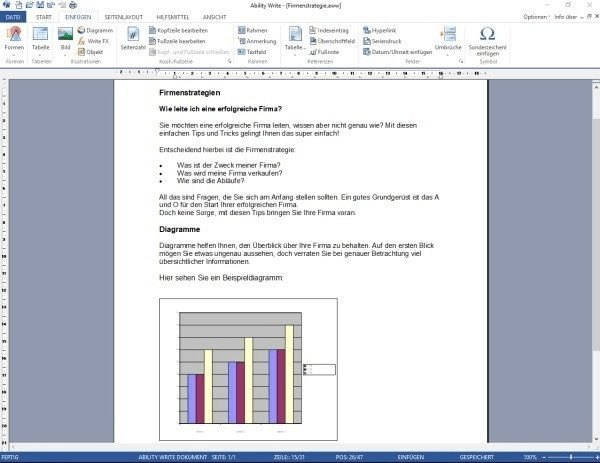Image resolution: width=600 pixels, height=463 pixels.
Task: Insert a table with Tabelle icon
Action: 40,38
